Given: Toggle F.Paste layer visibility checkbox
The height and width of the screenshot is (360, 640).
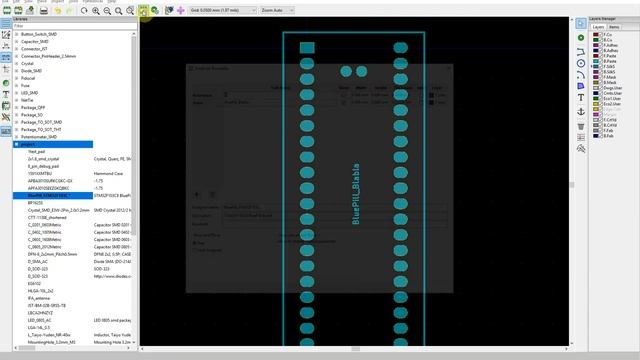Looking at the screenshot, I should click(600, 56).
